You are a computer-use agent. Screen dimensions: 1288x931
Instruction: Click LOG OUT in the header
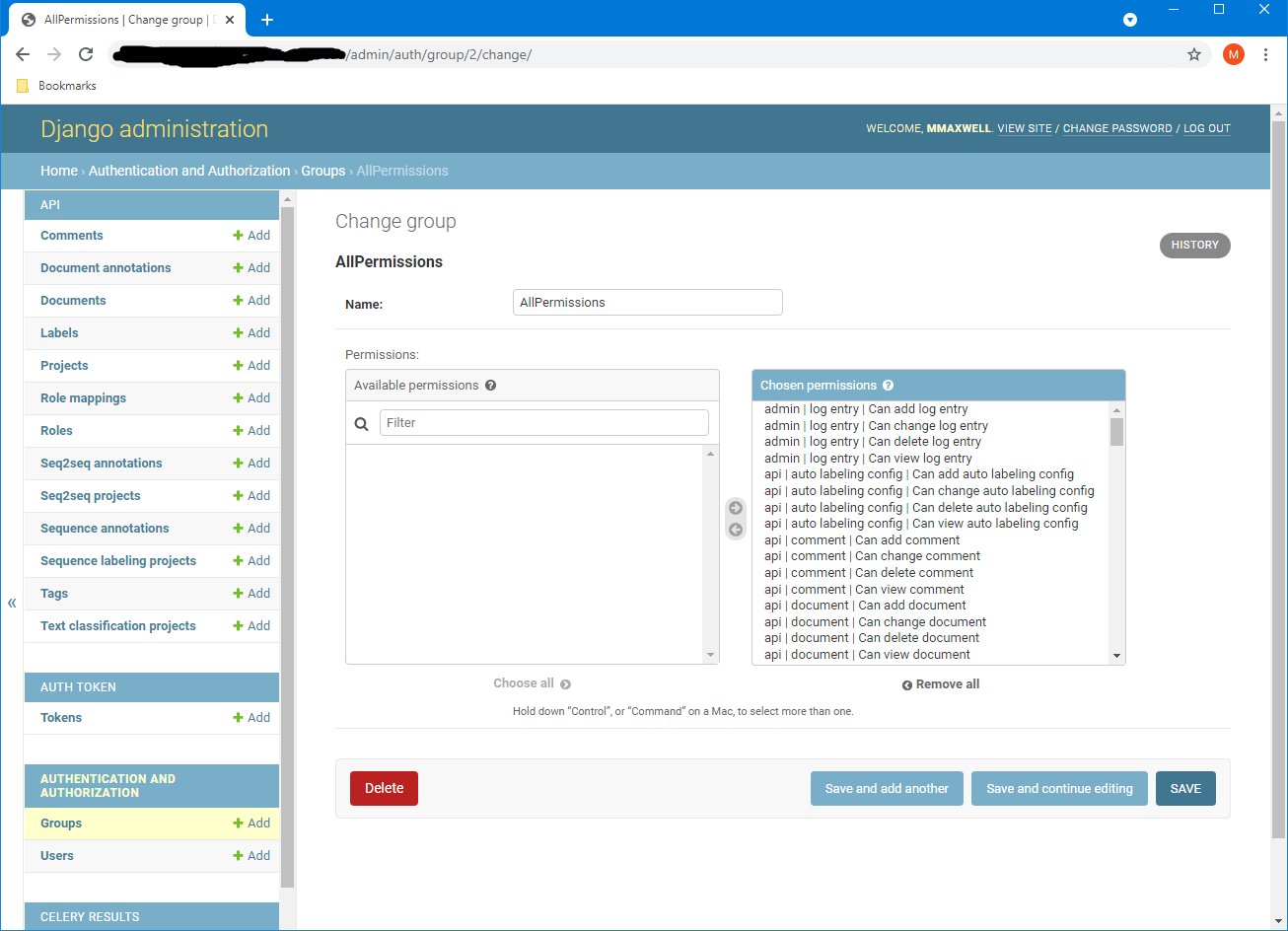(1206, 128)
